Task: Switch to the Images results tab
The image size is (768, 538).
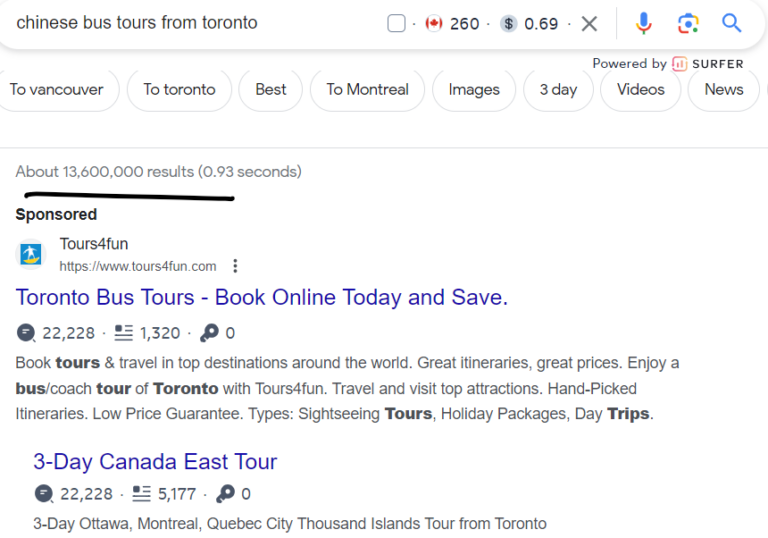Action: (x=474, y=90)
